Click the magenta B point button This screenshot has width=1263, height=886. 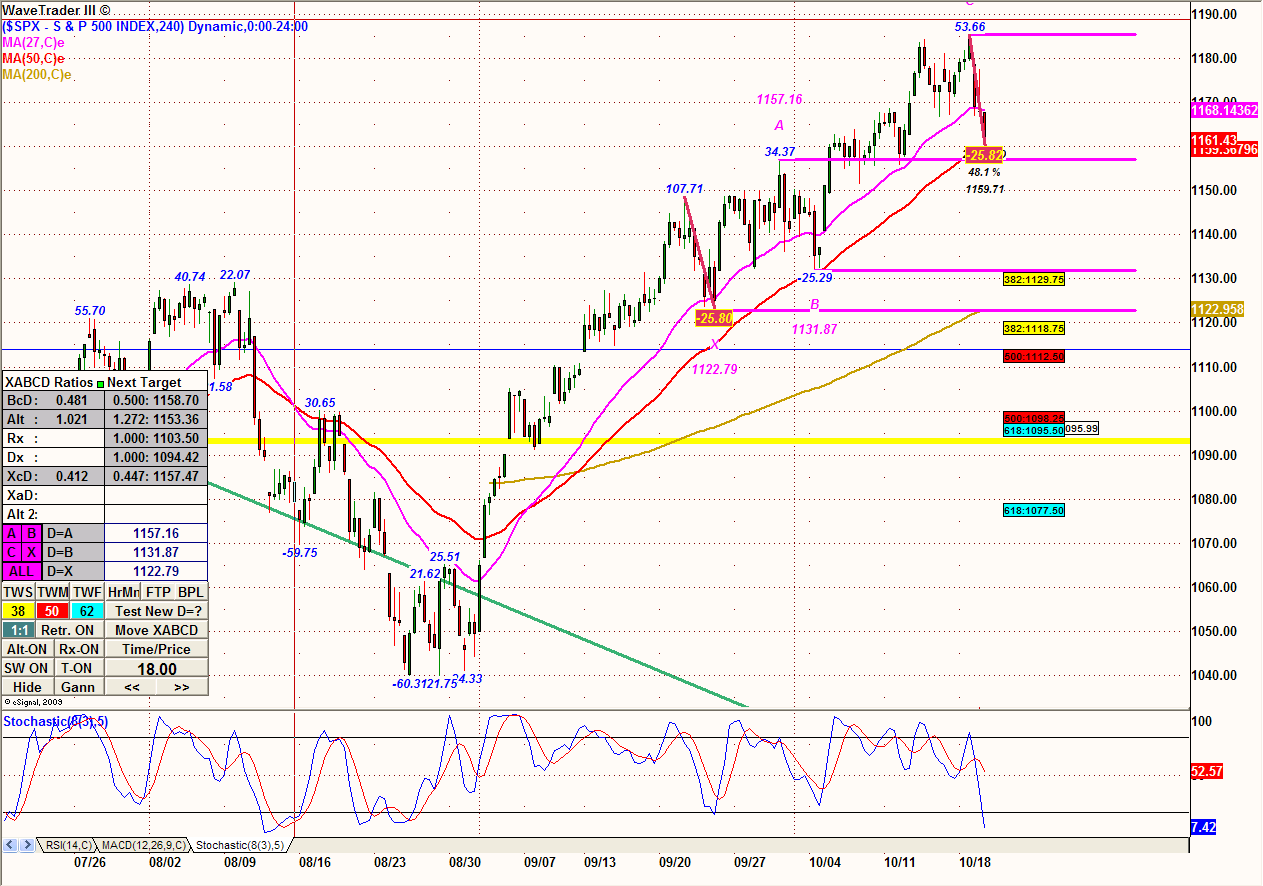[x=32, y=533]
